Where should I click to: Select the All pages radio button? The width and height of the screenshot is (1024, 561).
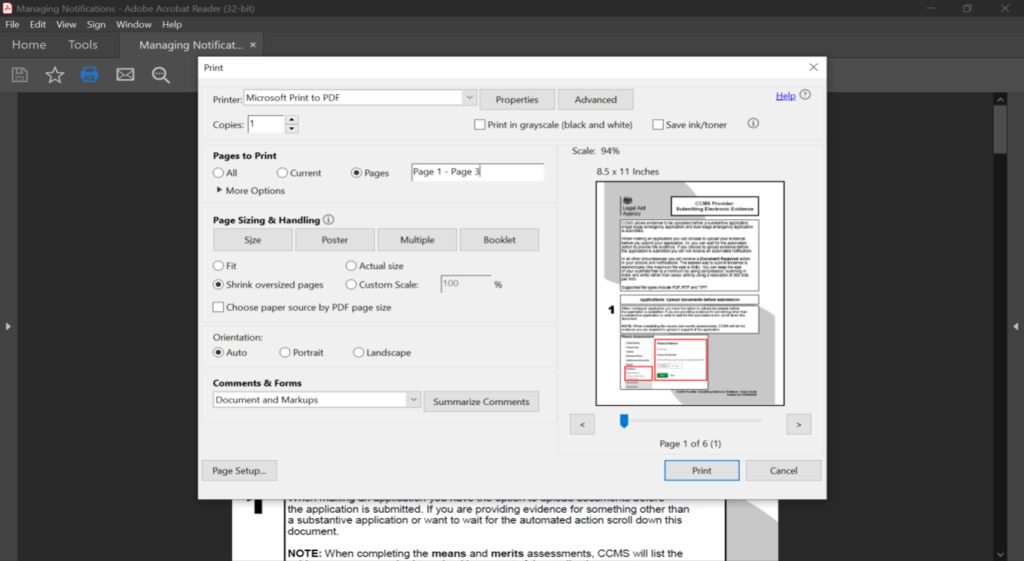[219, 173]
